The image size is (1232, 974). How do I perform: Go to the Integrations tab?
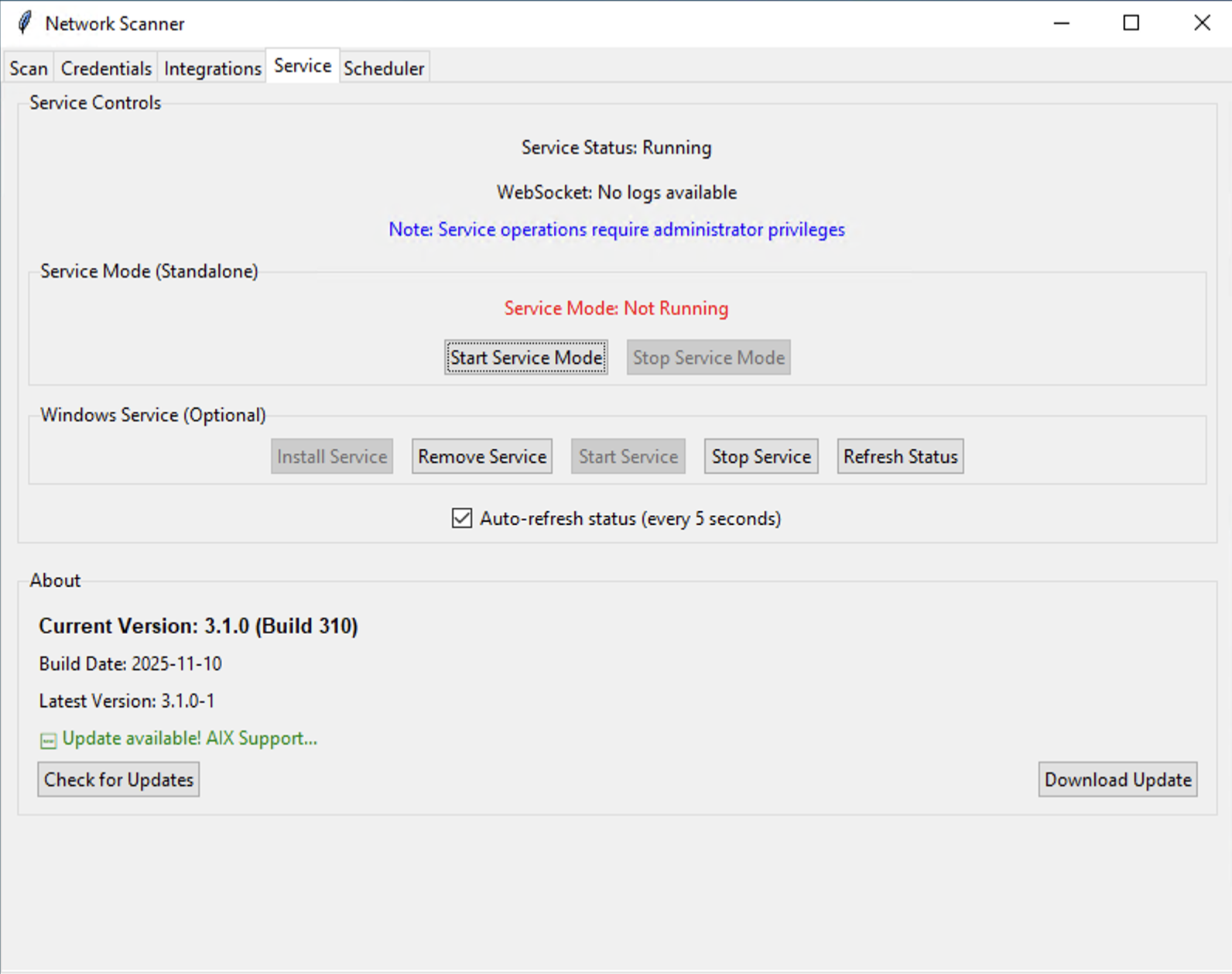[x=212, y=68]
